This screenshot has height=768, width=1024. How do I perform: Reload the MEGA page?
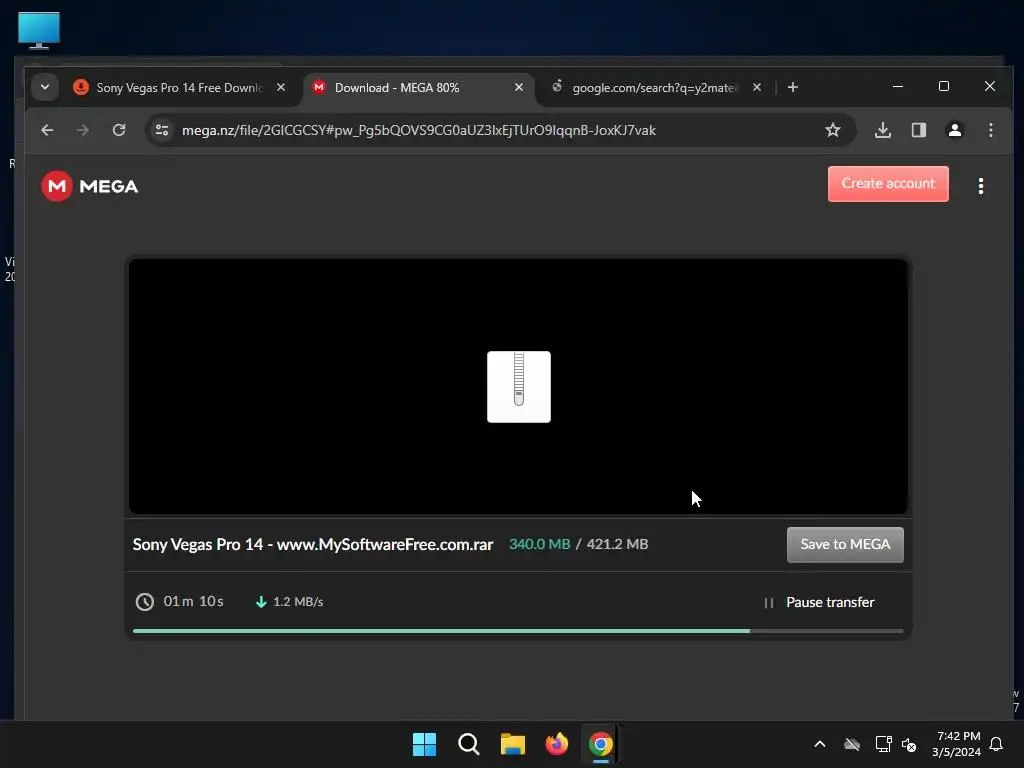119,130
